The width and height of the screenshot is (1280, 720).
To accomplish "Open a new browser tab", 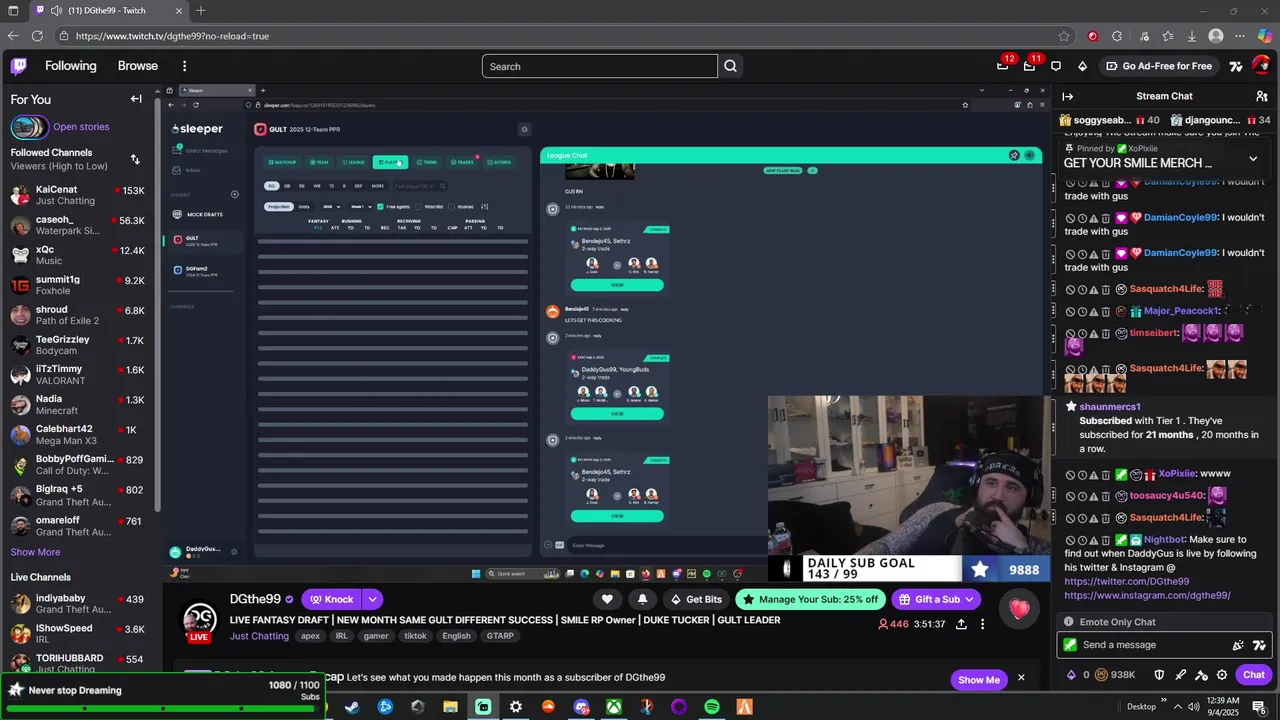I will (x=201, y=10).
